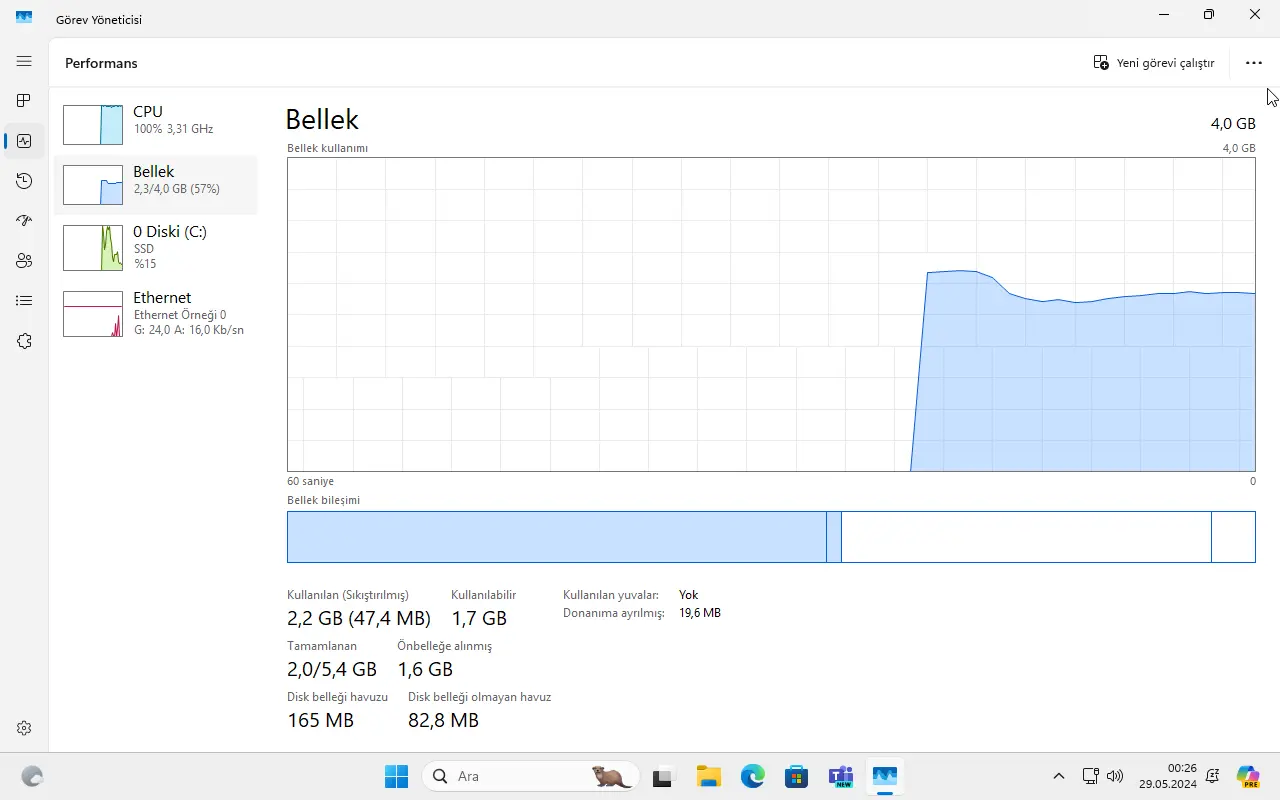Click the '1,6 GB' cached value
The width and height of the screenshot is (1280, 800).
pyautogui.click(x=425, y=669)
